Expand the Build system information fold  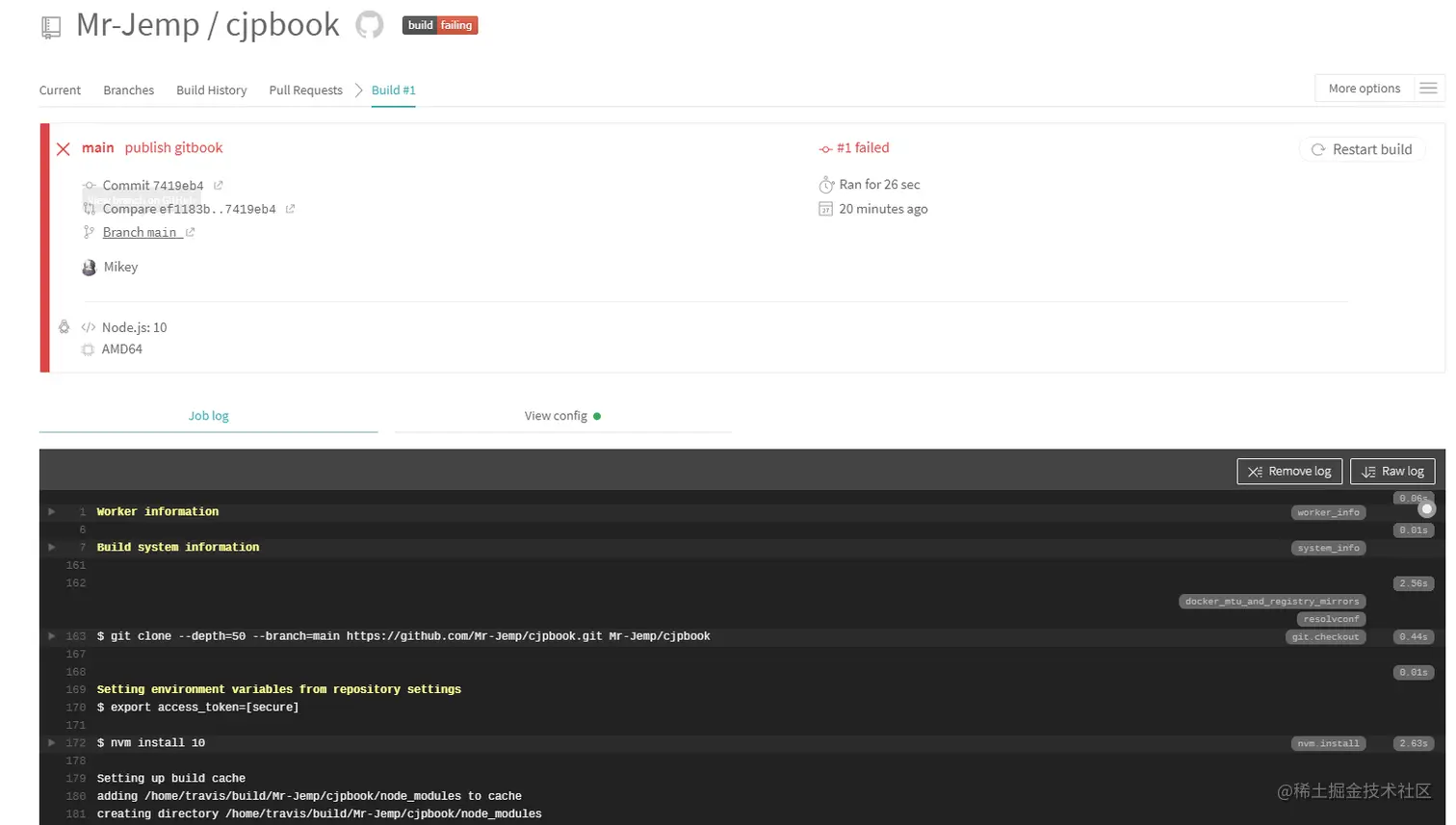point(52,547)
